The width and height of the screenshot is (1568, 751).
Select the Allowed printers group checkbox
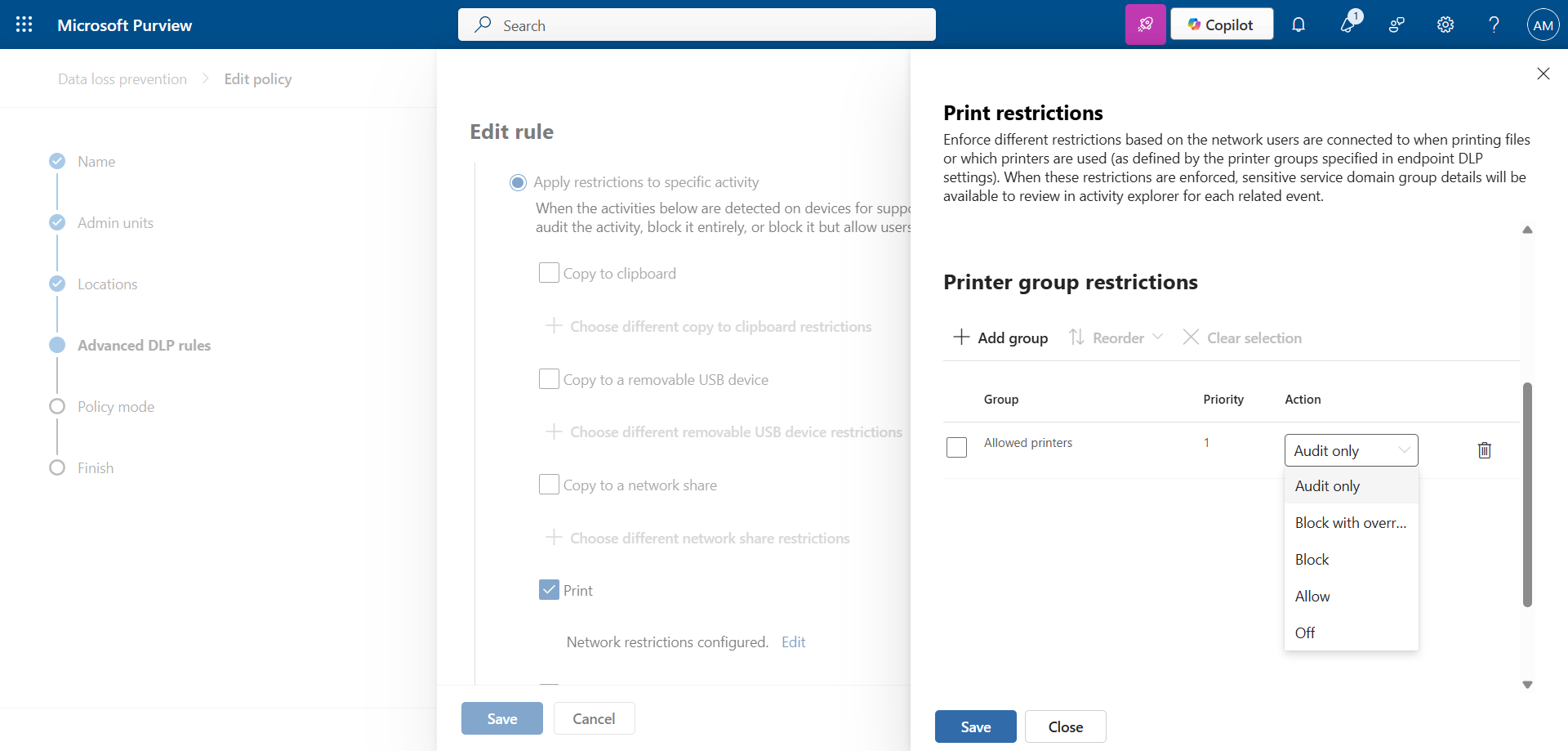[x=956, y=447]
